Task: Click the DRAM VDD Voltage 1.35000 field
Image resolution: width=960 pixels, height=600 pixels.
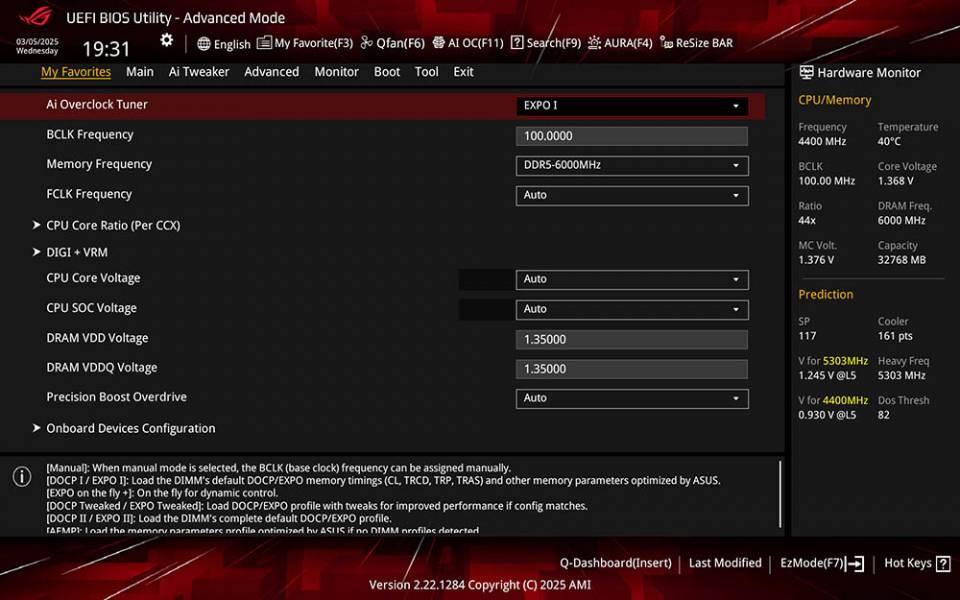Action: click(x=632, y=339)
